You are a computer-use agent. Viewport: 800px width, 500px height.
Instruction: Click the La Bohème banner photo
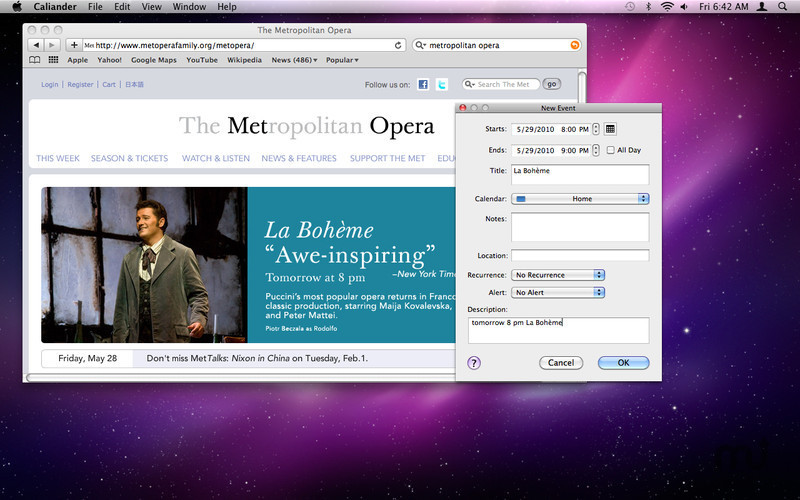click(144, 265)
